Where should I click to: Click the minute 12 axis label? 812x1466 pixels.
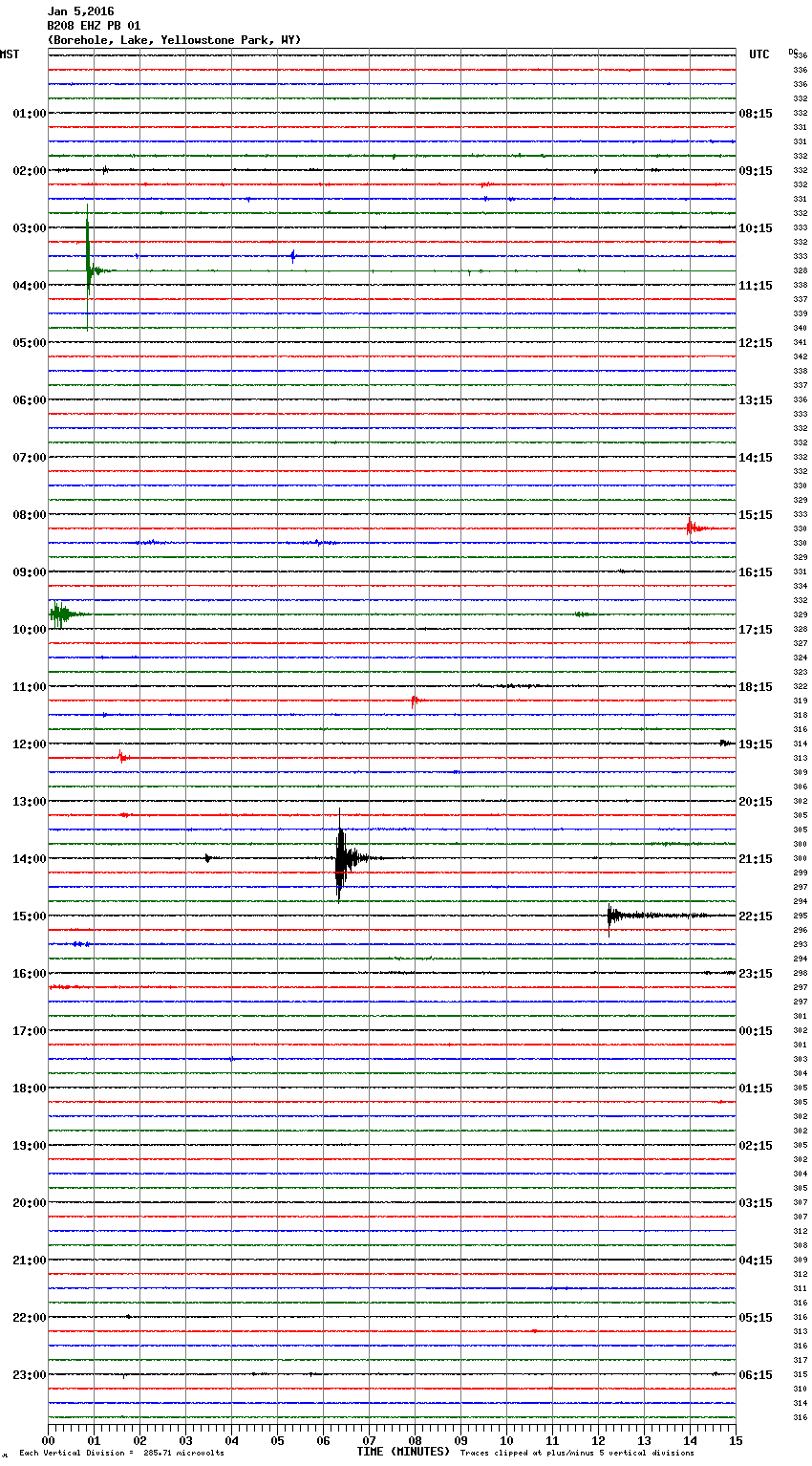click(x=599, y=1440)
